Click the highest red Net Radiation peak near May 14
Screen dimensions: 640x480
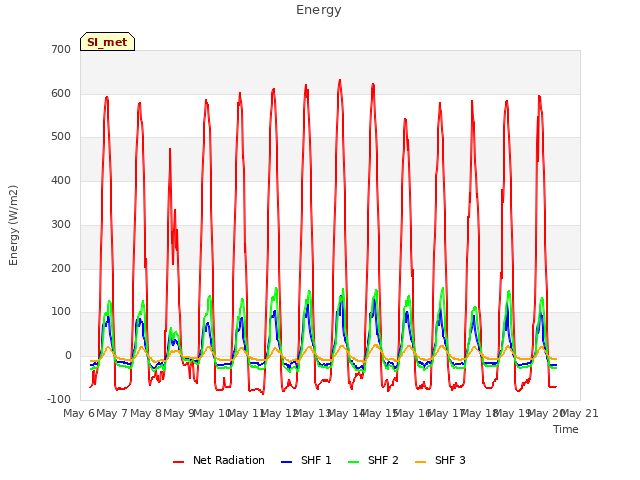(340, 80)
